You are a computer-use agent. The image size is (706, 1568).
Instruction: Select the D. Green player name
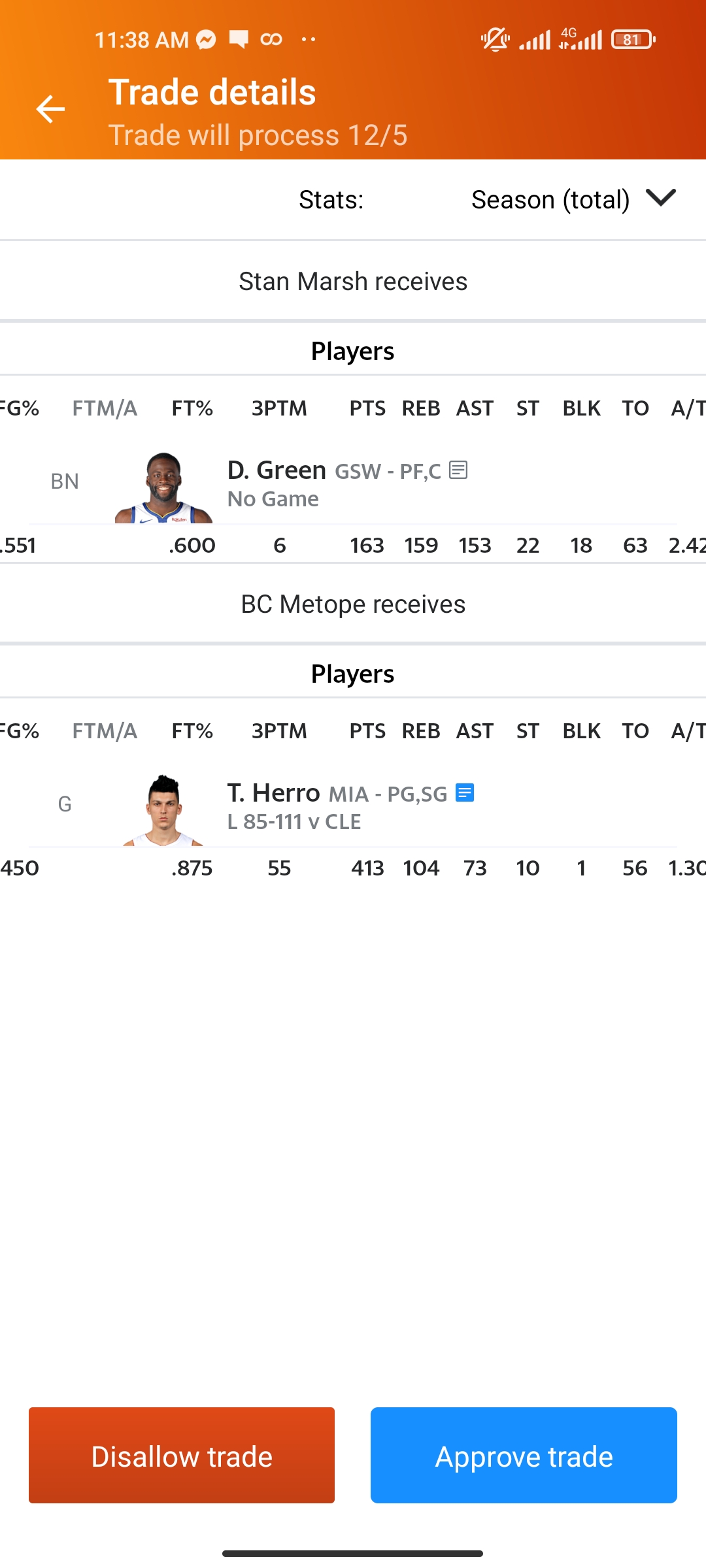point(277,470)
